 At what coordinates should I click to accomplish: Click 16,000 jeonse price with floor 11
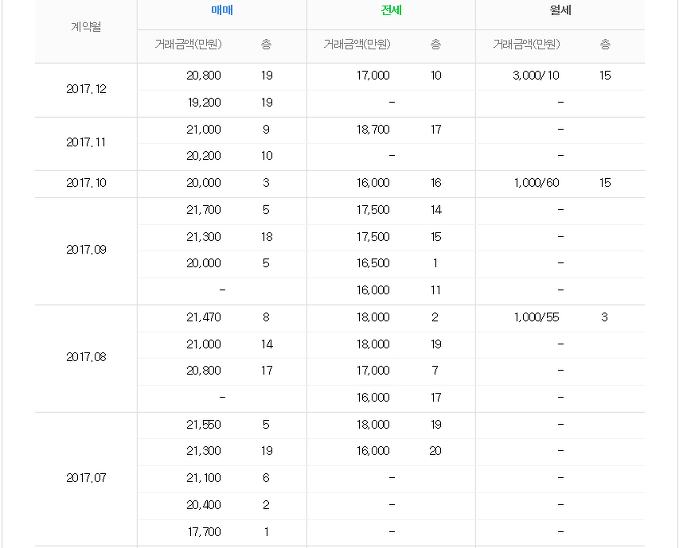point(373,290)
